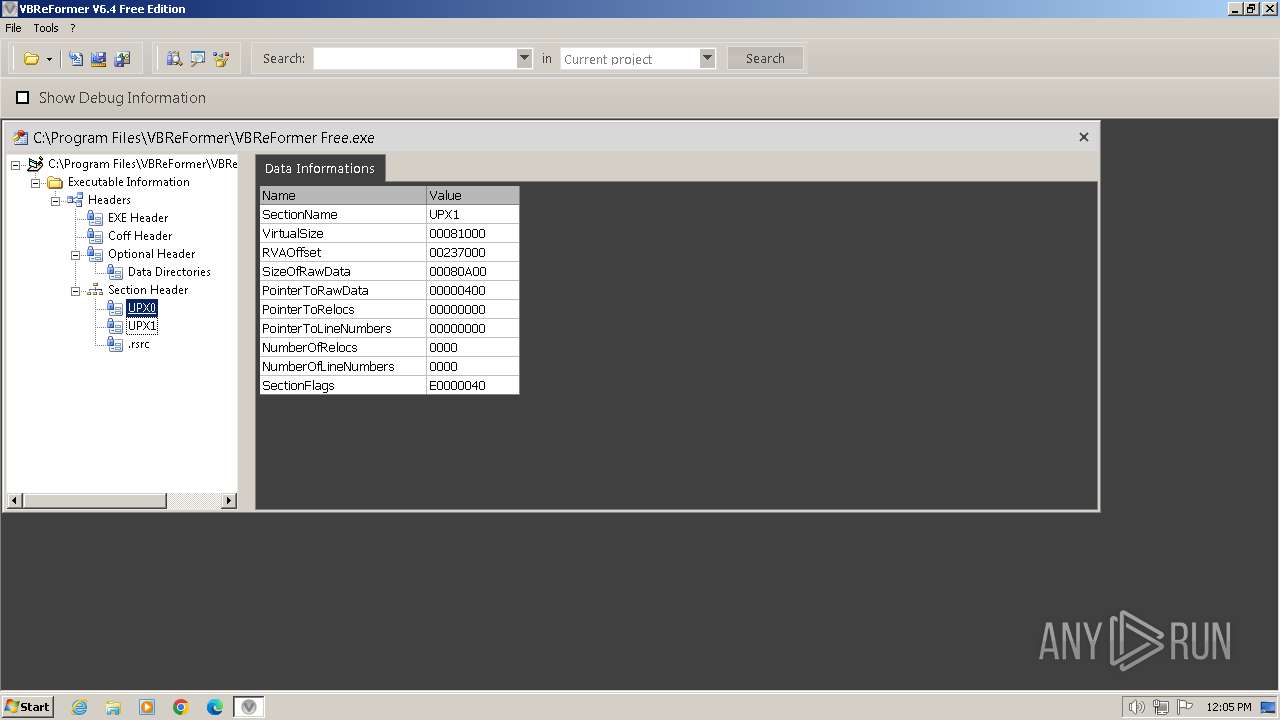The height and width of the screenshot is (720, 1280).
Task: Select the EXE Header tree item
Action: click(138, 218)
